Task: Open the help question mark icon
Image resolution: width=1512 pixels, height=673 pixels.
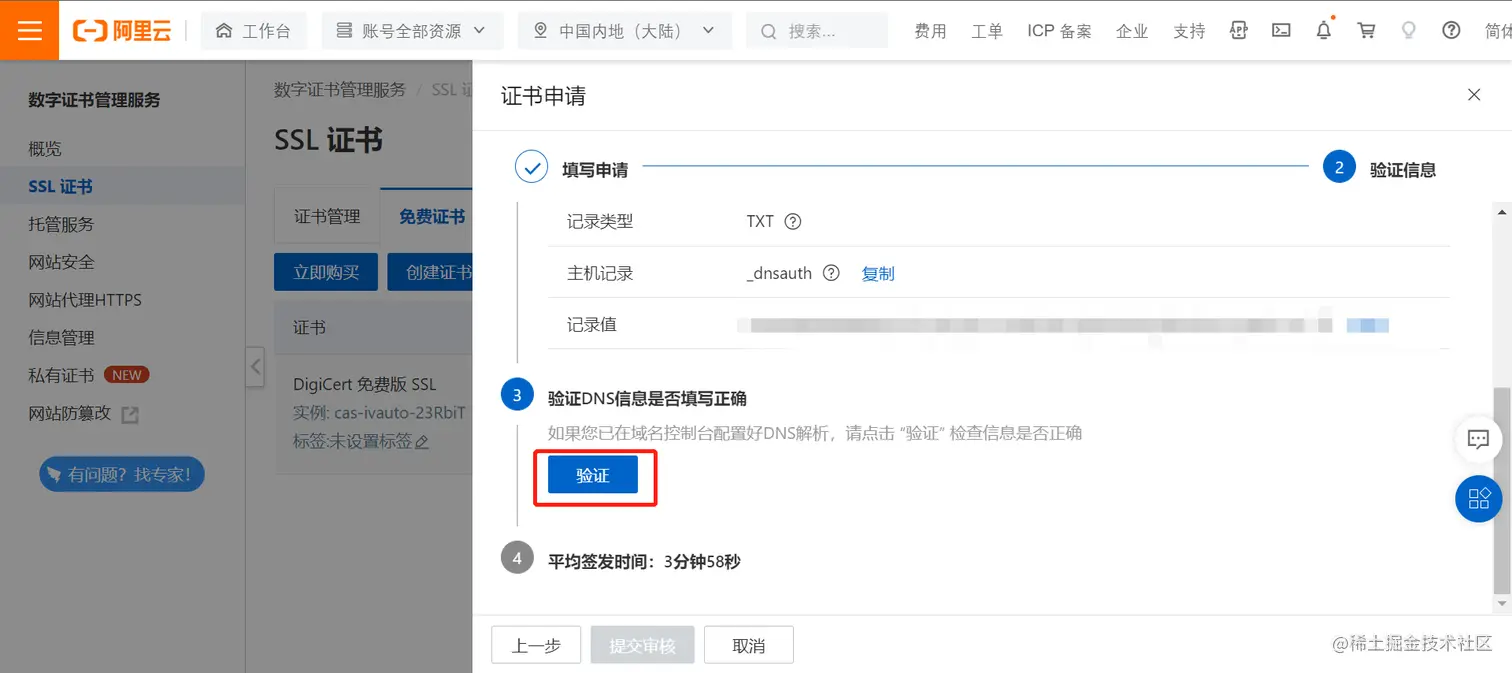Action: coord(1451,30)
